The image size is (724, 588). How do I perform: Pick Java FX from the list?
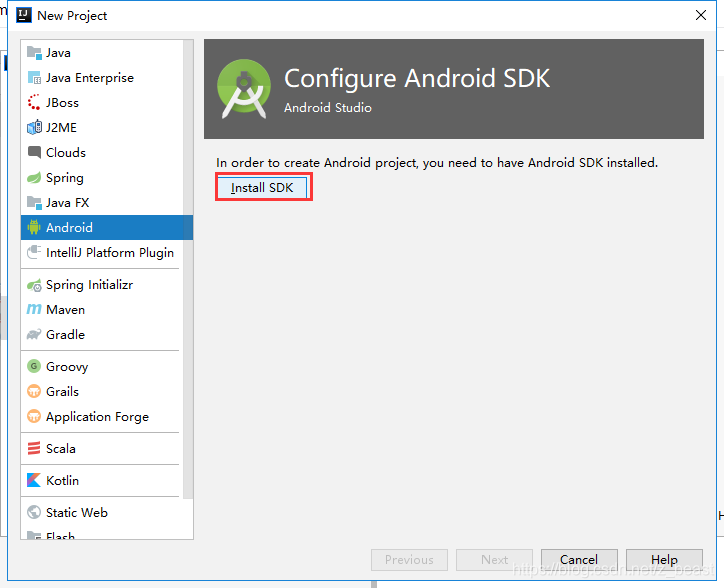coord(102,203)
